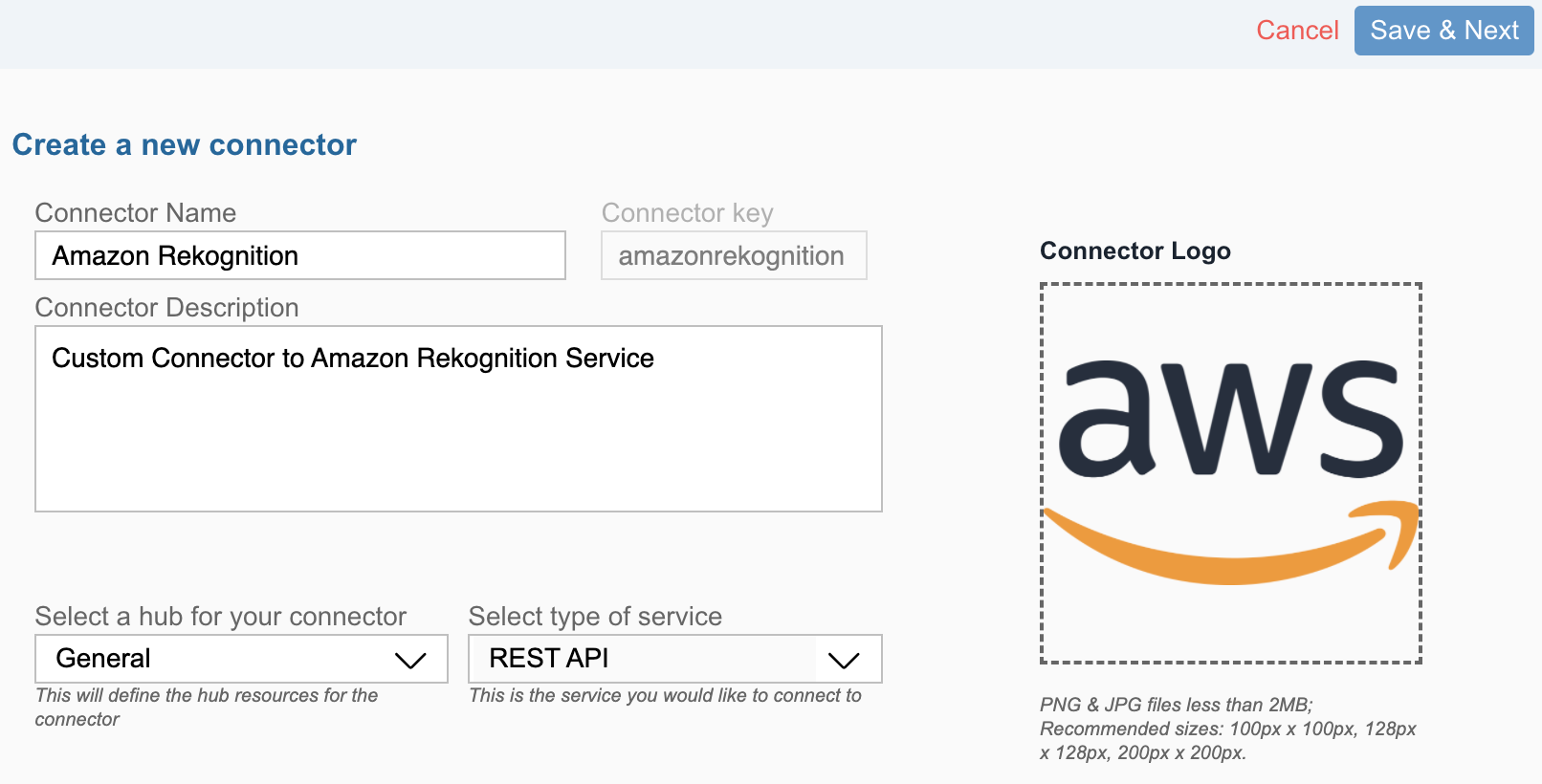Click the chevron arrow beside REST API
Viewport: 1542px width, 784px height.
pyautogui.click(x=844, y=661)
